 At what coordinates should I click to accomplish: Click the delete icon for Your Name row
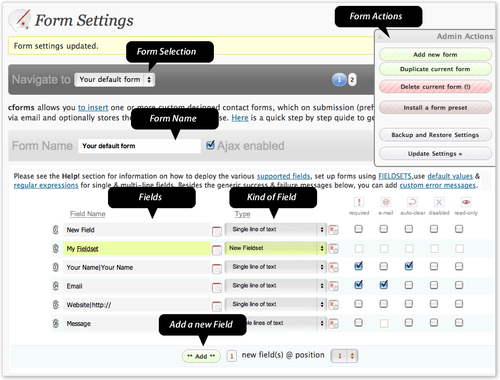334,267
